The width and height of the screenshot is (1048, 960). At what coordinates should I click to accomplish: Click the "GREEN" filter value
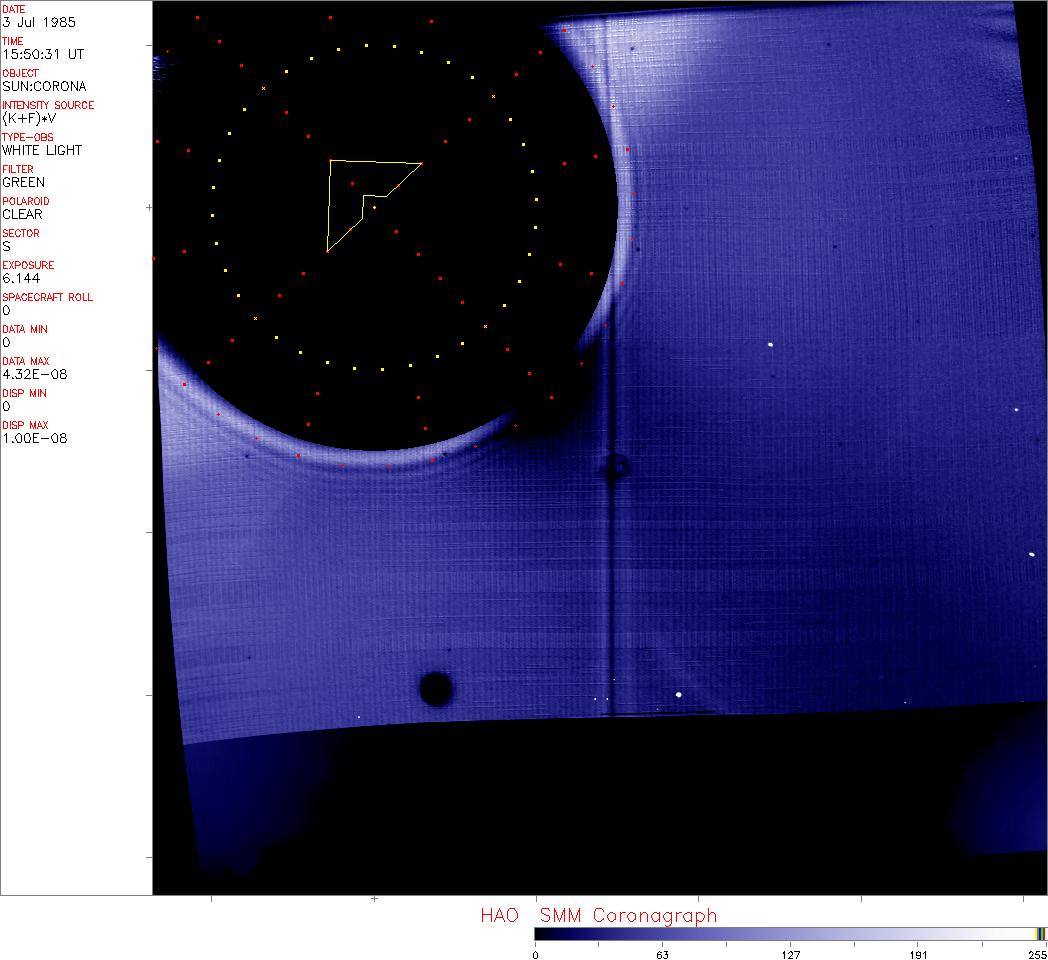(x=23, y=182)
